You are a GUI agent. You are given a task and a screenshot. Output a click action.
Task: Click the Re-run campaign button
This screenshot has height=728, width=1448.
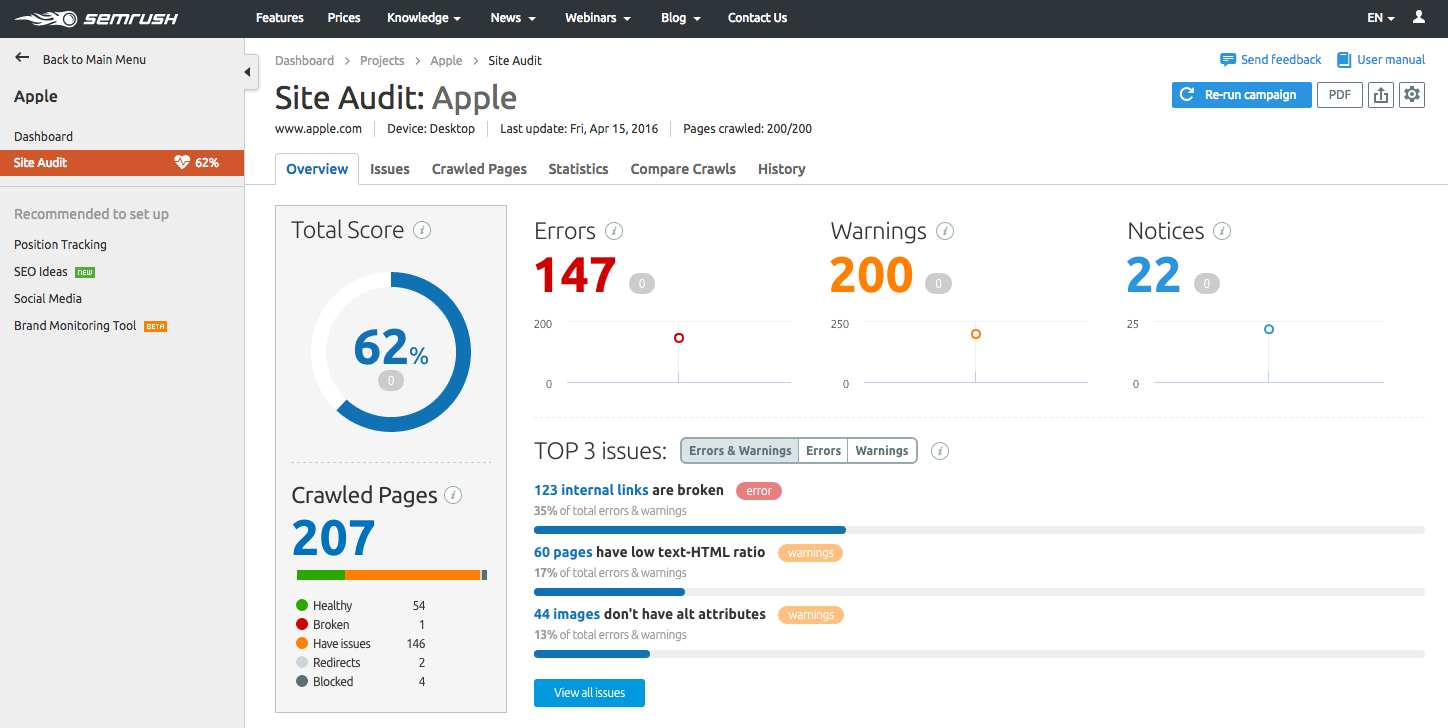tap(1241, 95)
